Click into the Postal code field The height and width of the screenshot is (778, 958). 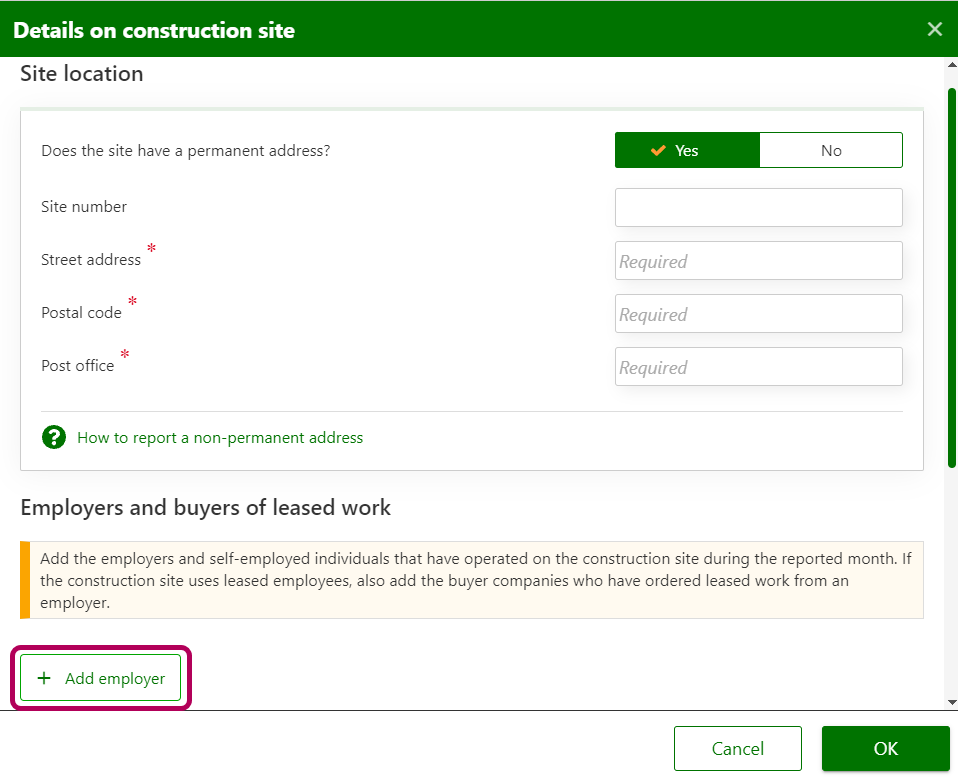click(x=758, y=313)
